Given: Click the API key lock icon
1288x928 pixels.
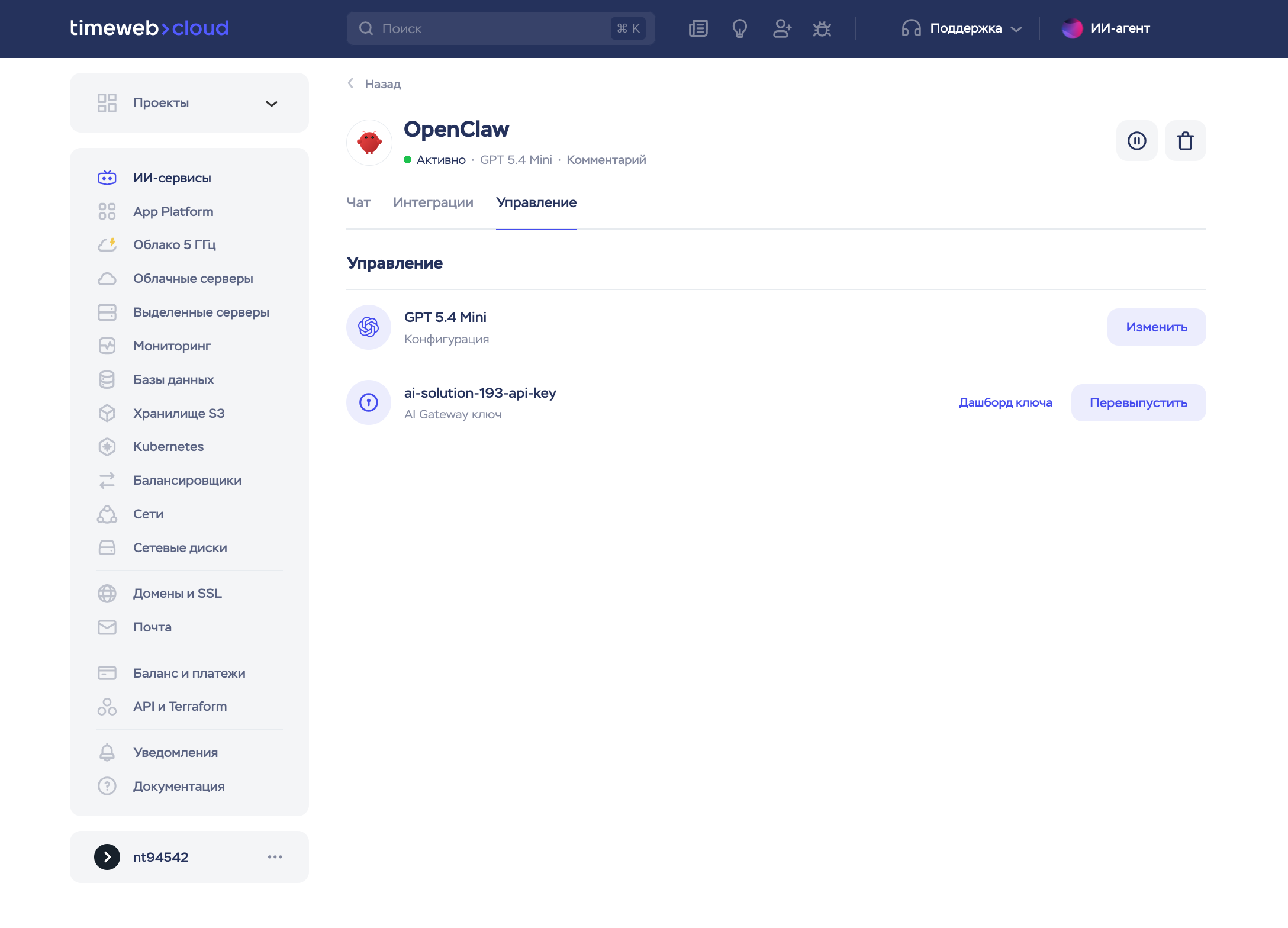Looking at the screenshot, I should (x=369, y=402).
